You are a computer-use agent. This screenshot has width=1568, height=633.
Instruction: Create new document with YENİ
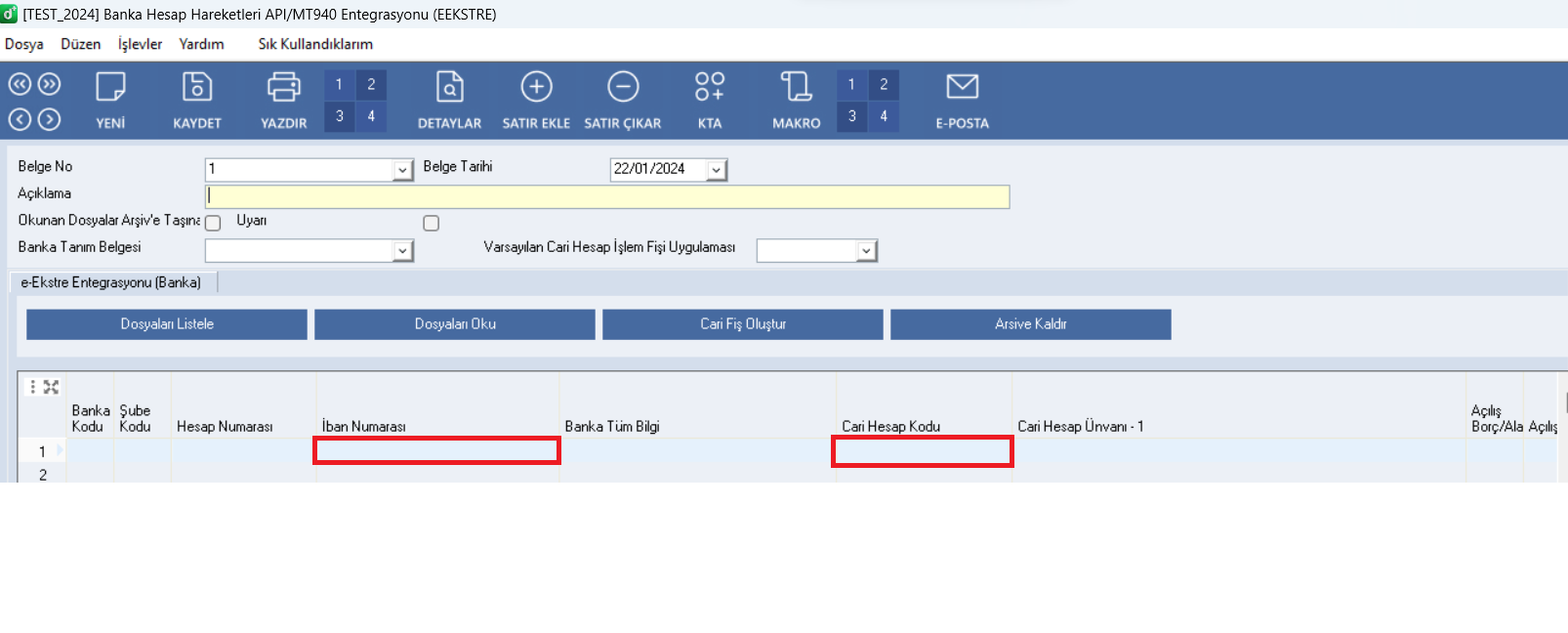(110, 100)
